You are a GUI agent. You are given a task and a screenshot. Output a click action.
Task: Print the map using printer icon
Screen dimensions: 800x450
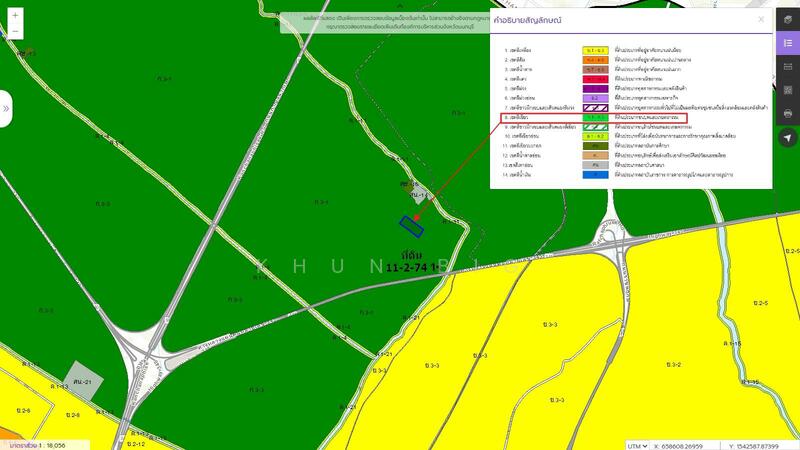[787, 114]
